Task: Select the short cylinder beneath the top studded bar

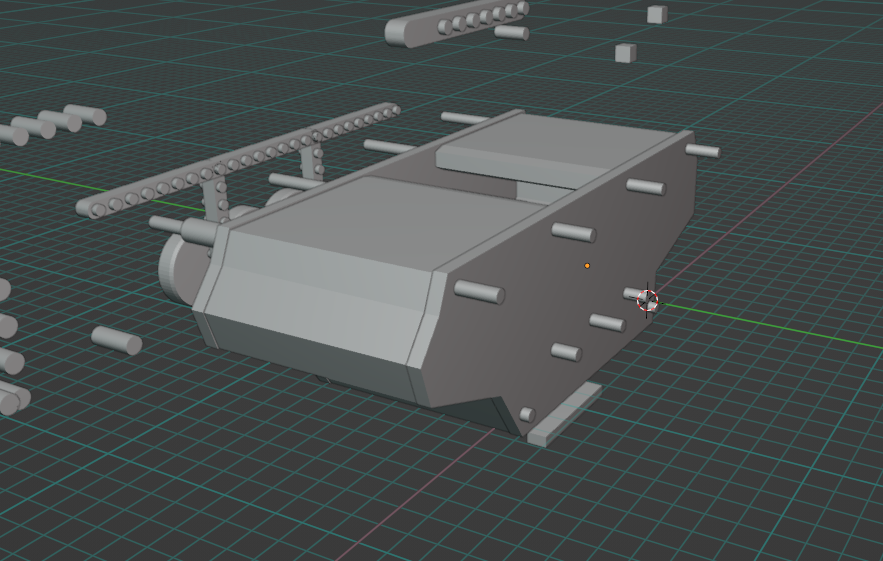Action: [x=511, y=32]
